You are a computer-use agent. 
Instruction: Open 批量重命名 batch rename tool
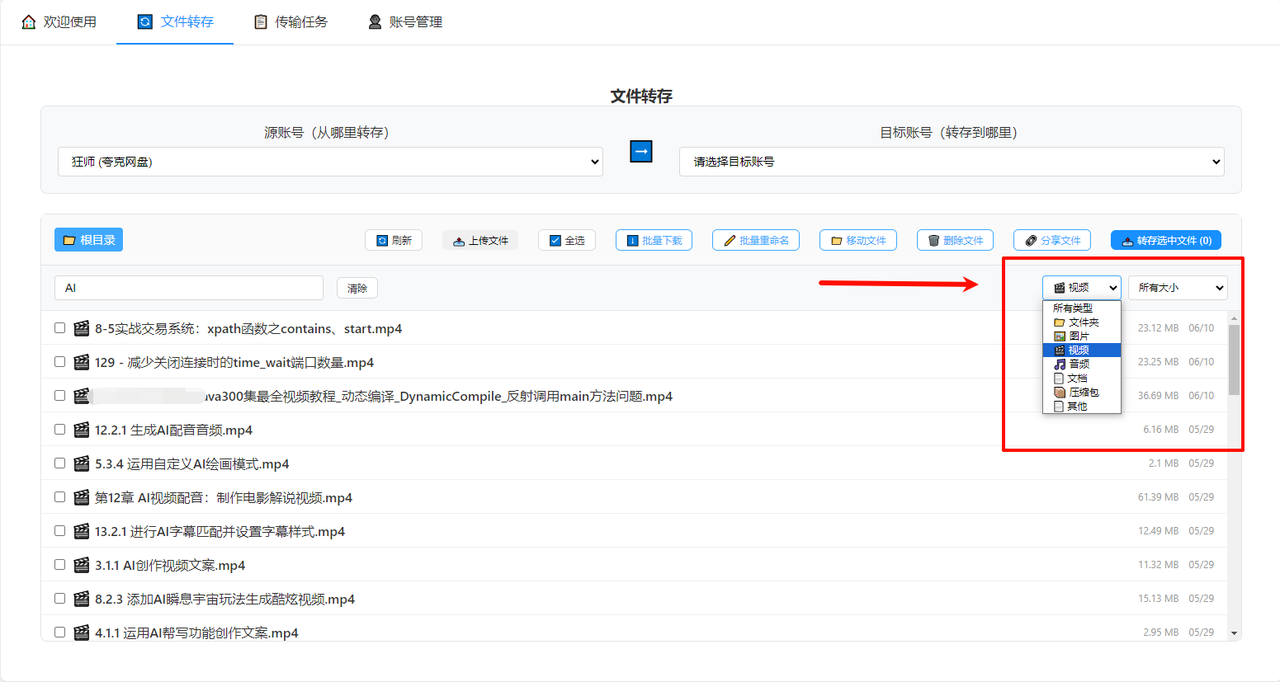(756, 240)
